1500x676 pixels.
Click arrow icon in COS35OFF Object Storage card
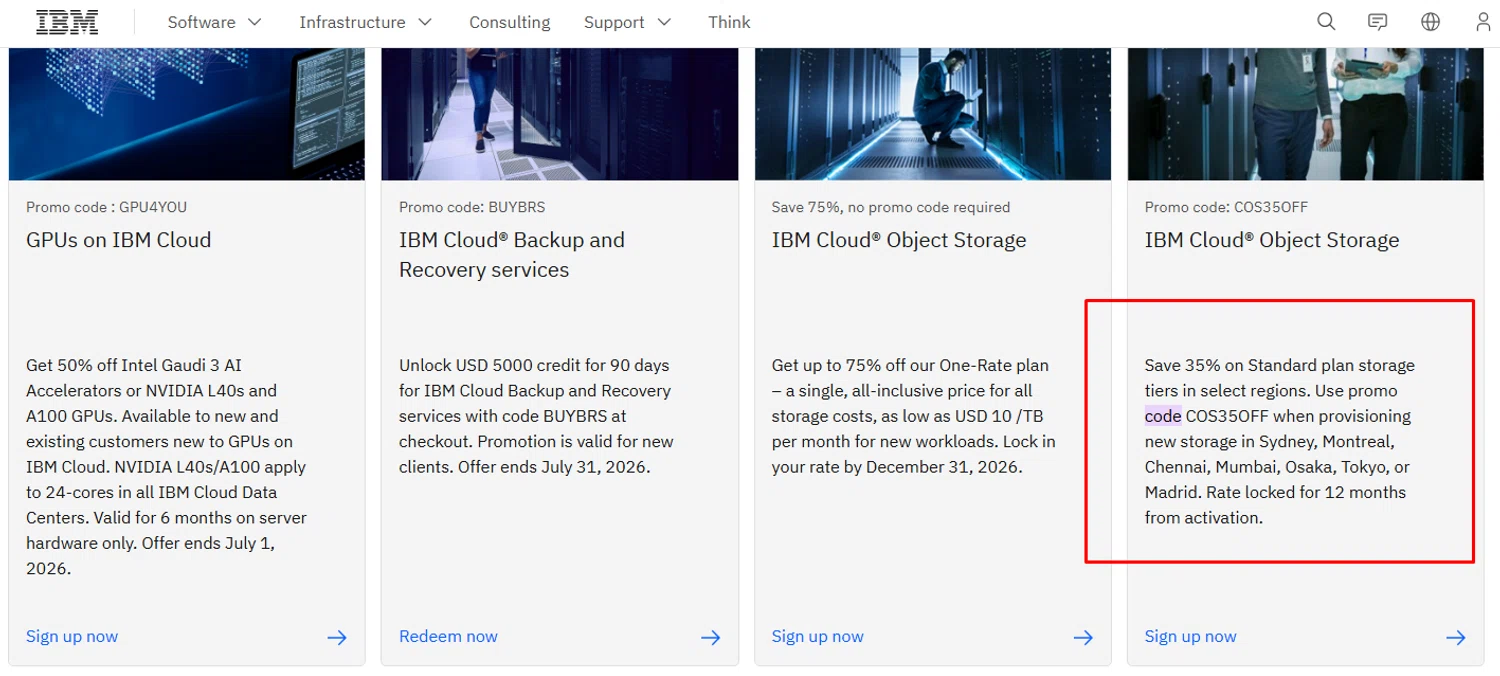(x=1456, y=637)
